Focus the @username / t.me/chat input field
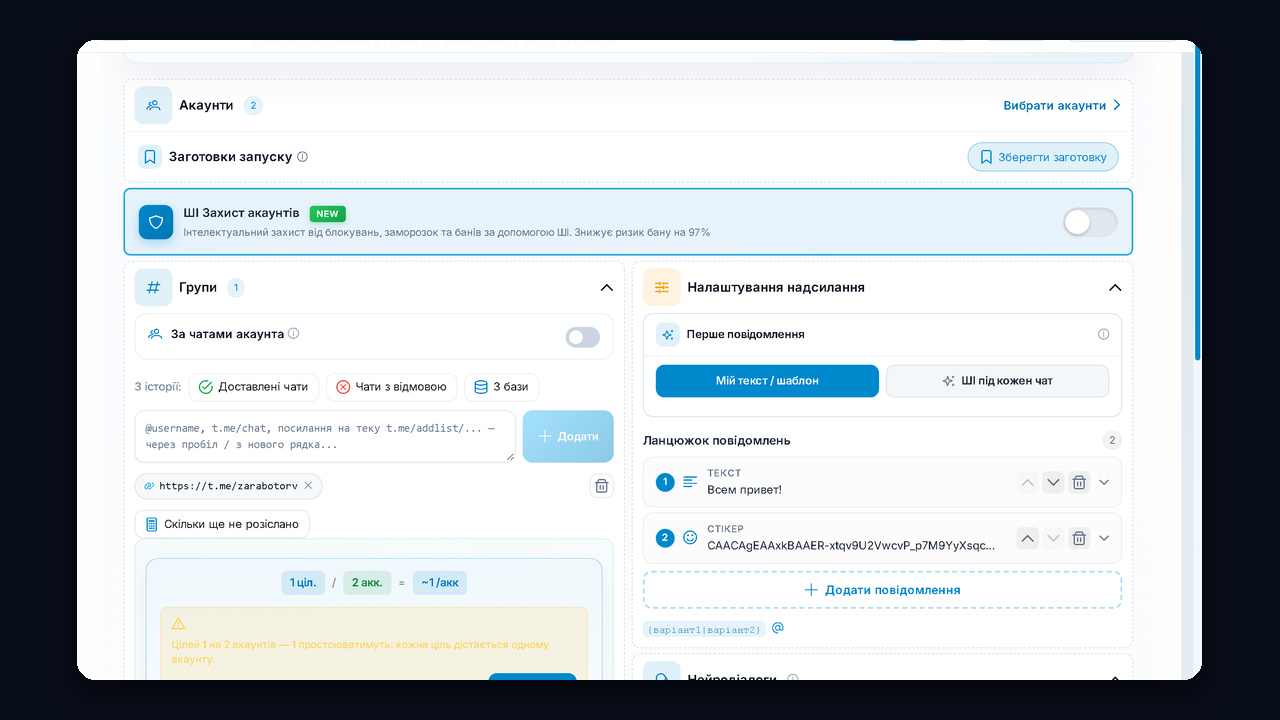 (x=325, y=436)
